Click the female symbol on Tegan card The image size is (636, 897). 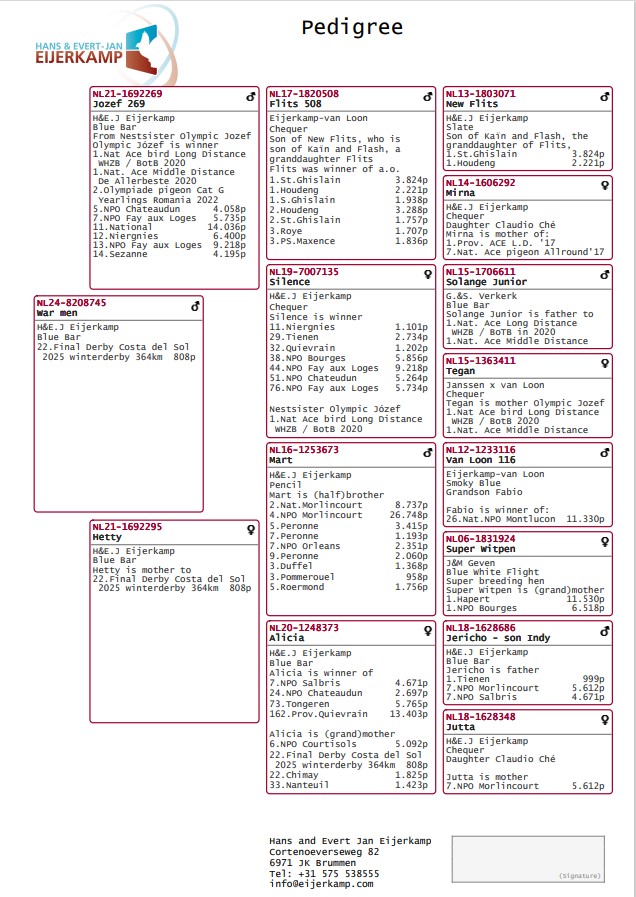[x=605, y=364]
